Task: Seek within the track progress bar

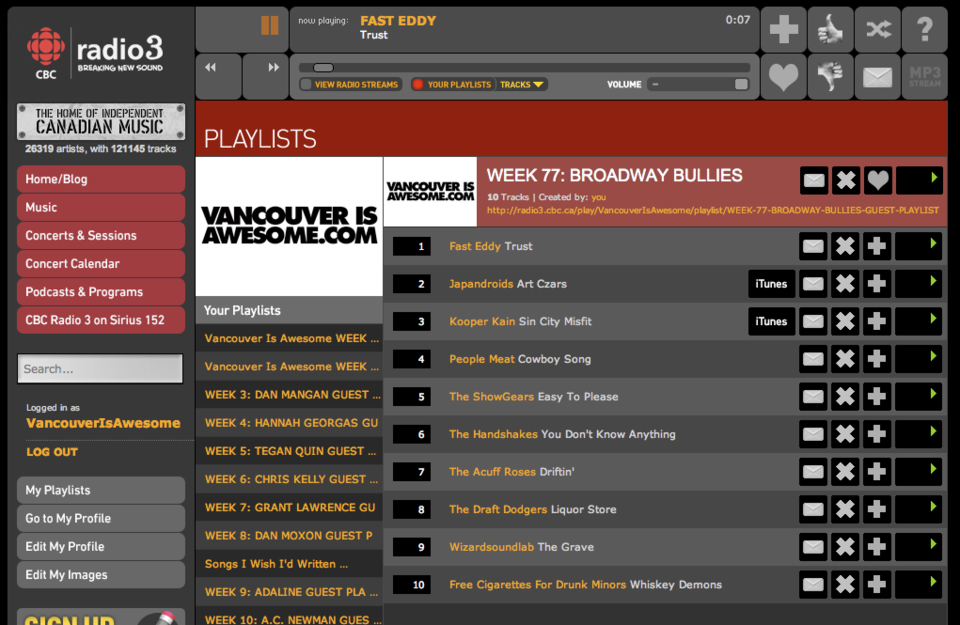Action: click(524, 67)
